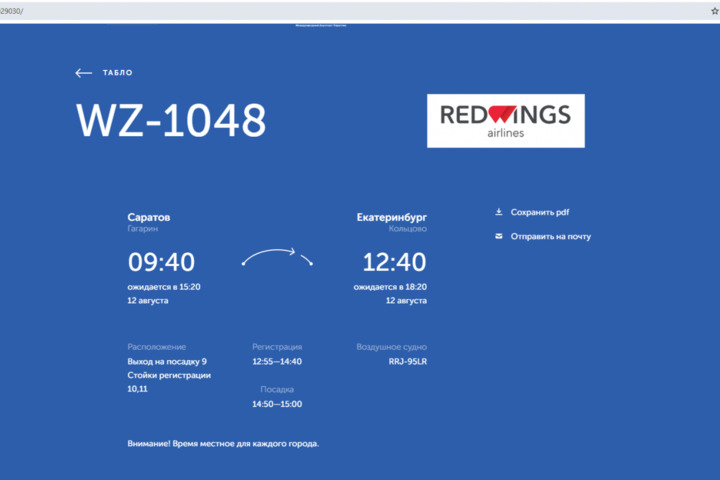Click the bookmark star in address bar
This screenshot has height=480, width=720.
pos(715,11)
